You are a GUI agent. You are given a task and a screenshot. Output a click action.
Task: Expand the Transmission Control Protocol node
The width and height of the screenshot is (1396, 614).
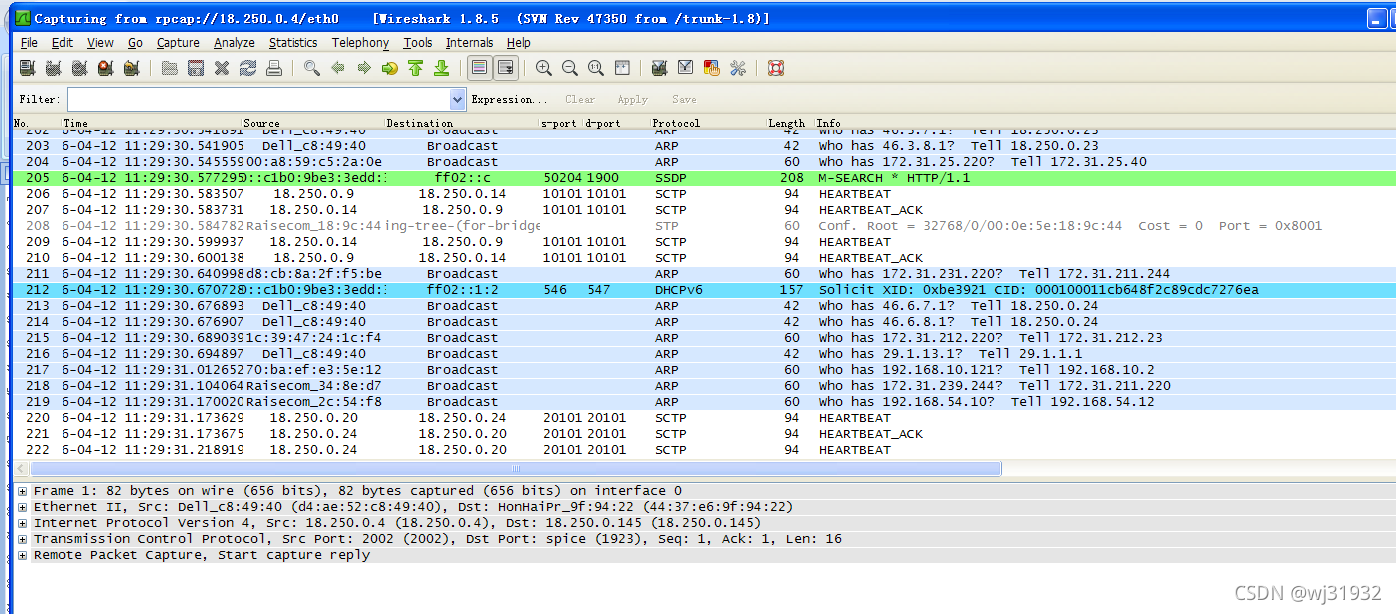coord(23,539)
